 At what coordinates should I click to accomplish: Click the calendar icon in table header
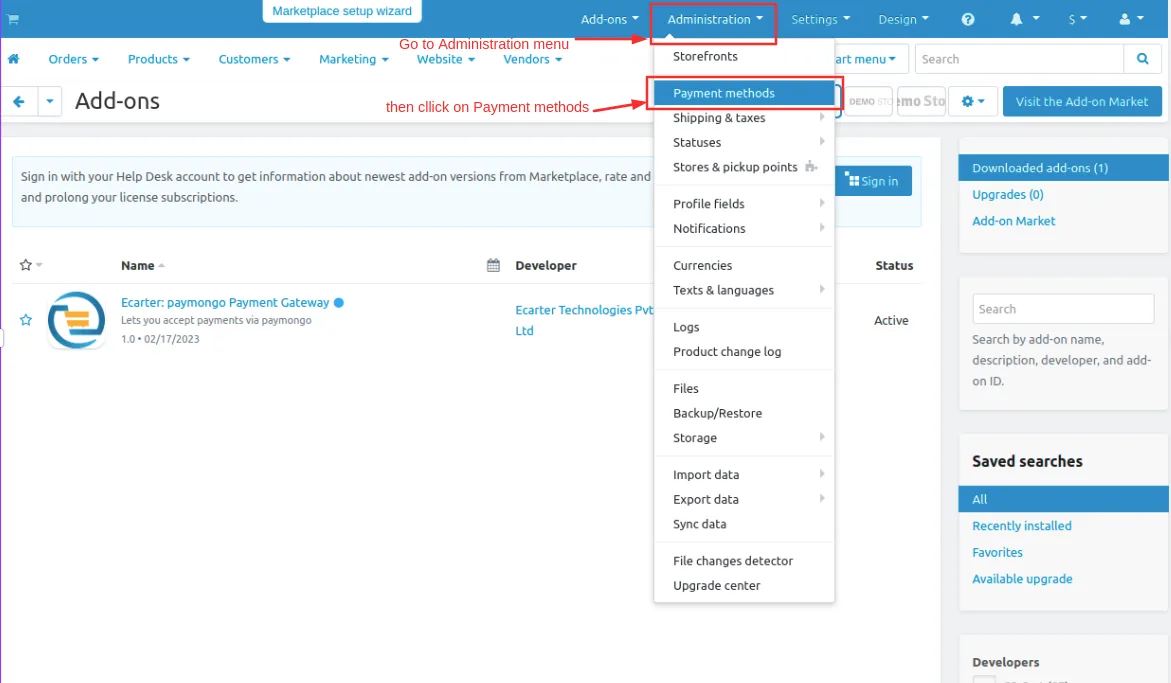pos(493,265)
